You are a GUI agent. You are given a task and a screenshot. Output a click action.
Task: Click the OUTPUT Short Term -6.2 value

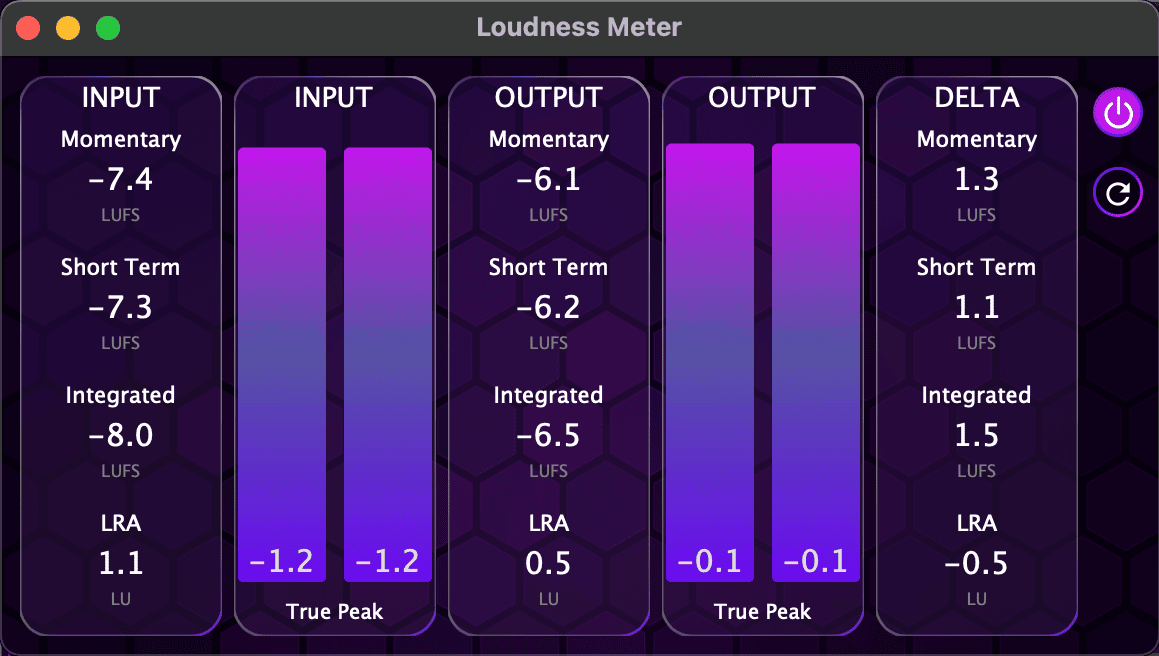pos(548,307)
